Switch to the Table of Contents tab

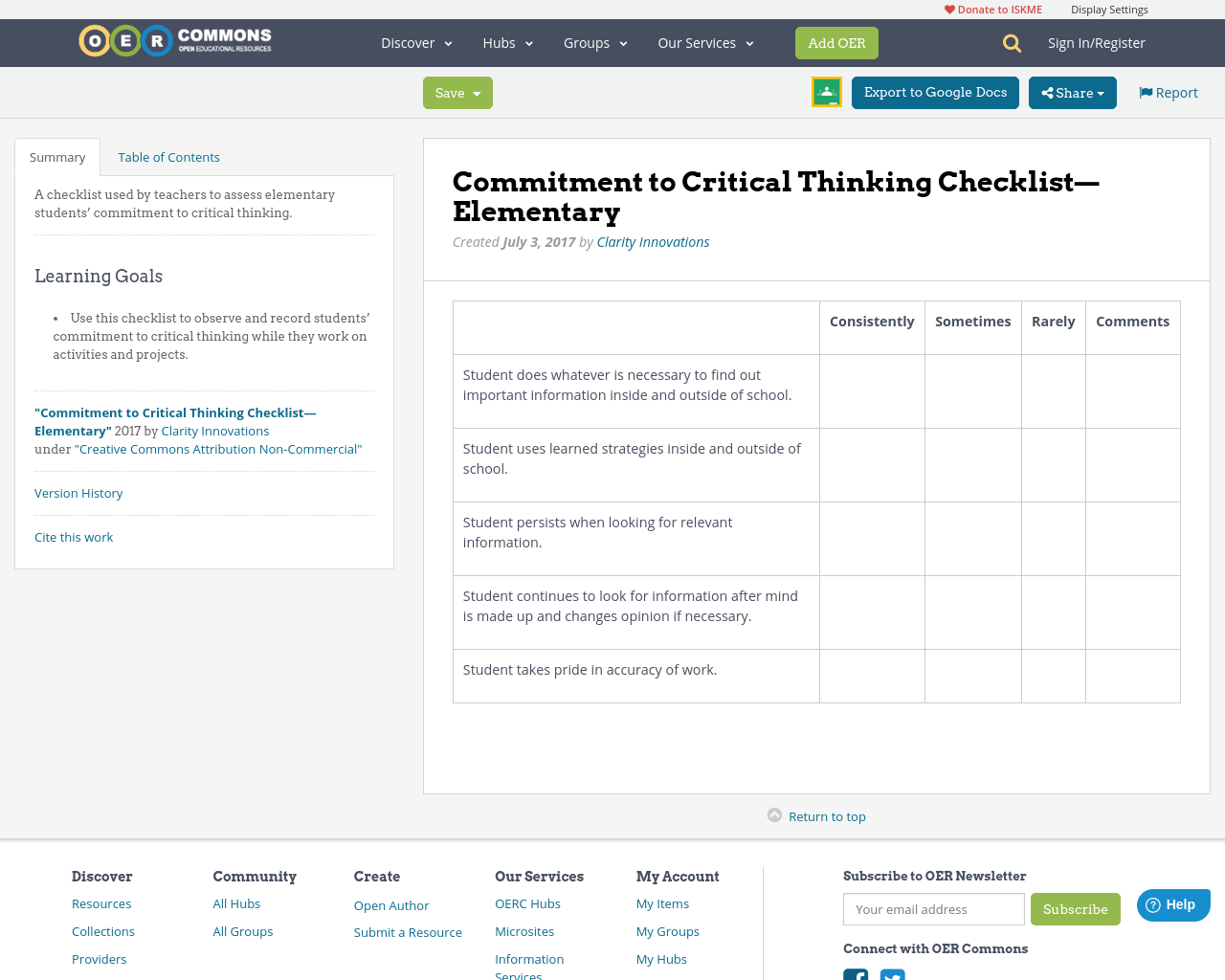click(168, 155)
